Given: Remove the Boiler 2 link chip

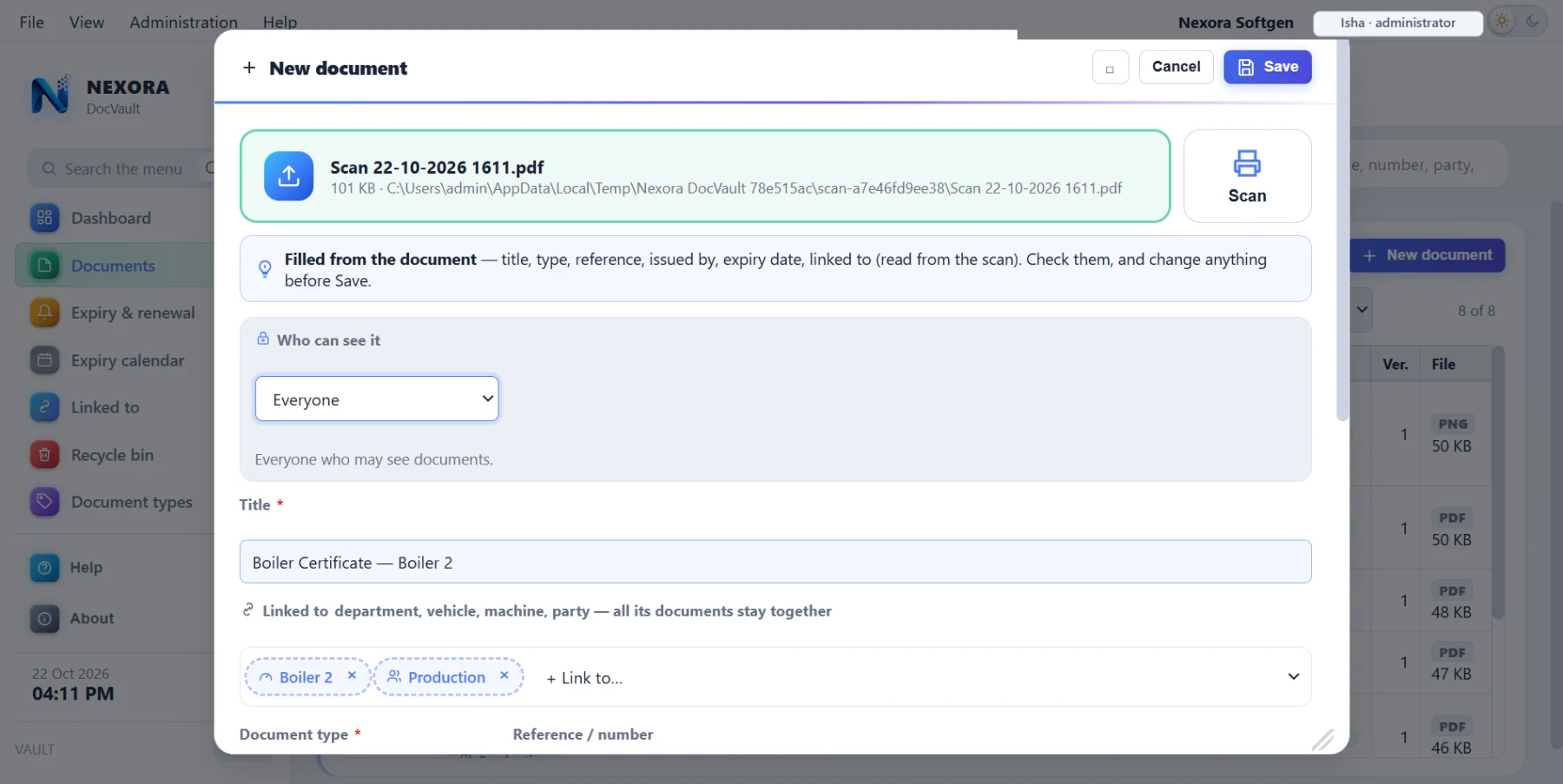Looking at the screenshot, I should pyautogui.click(x=352, y=675).
